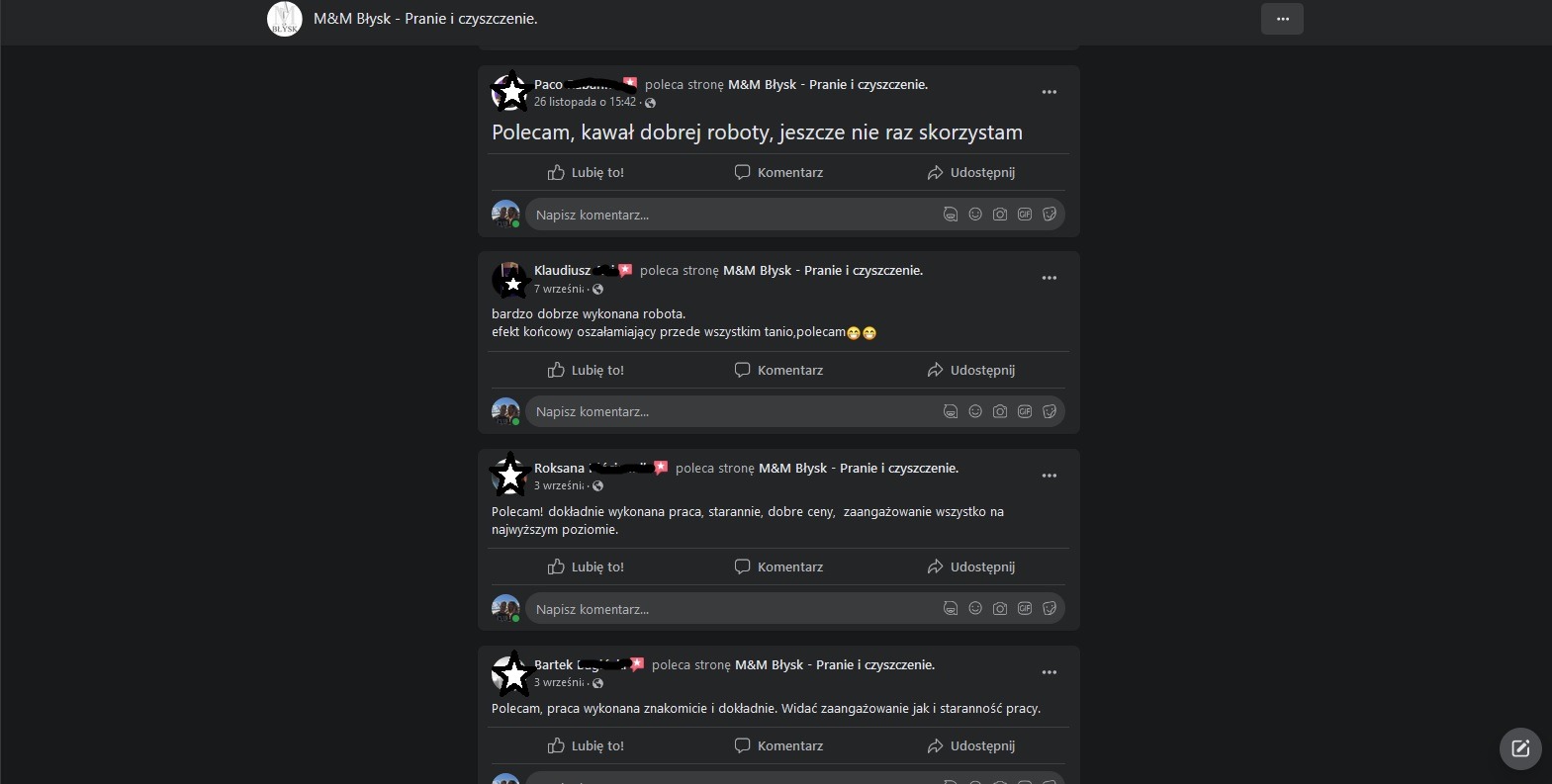Open Klaudiusz's profile picture
The width and height of the screenshot is (1552, 784).
click(x=509, y=279)
